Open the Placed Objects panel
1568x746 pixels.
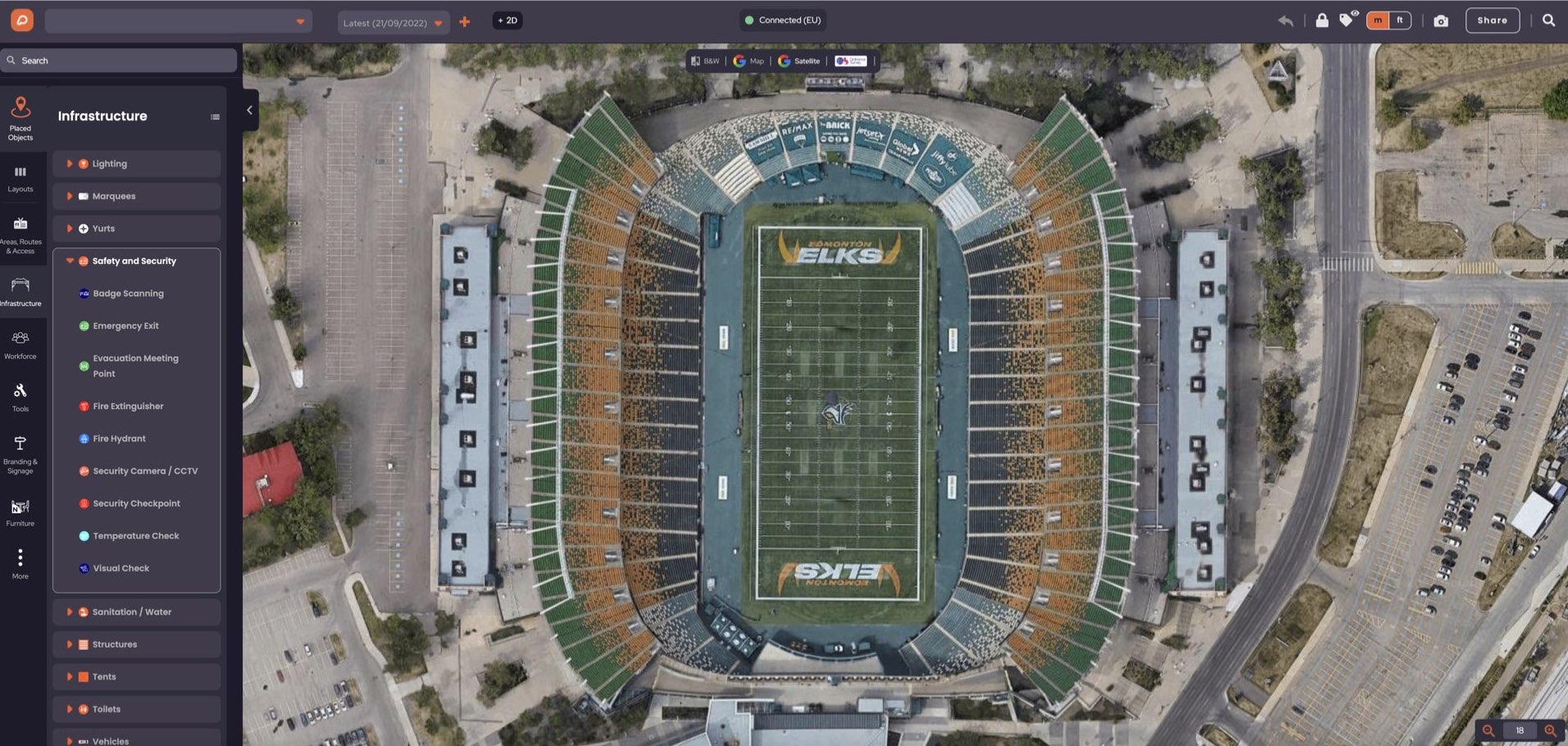tap(20, 118)
